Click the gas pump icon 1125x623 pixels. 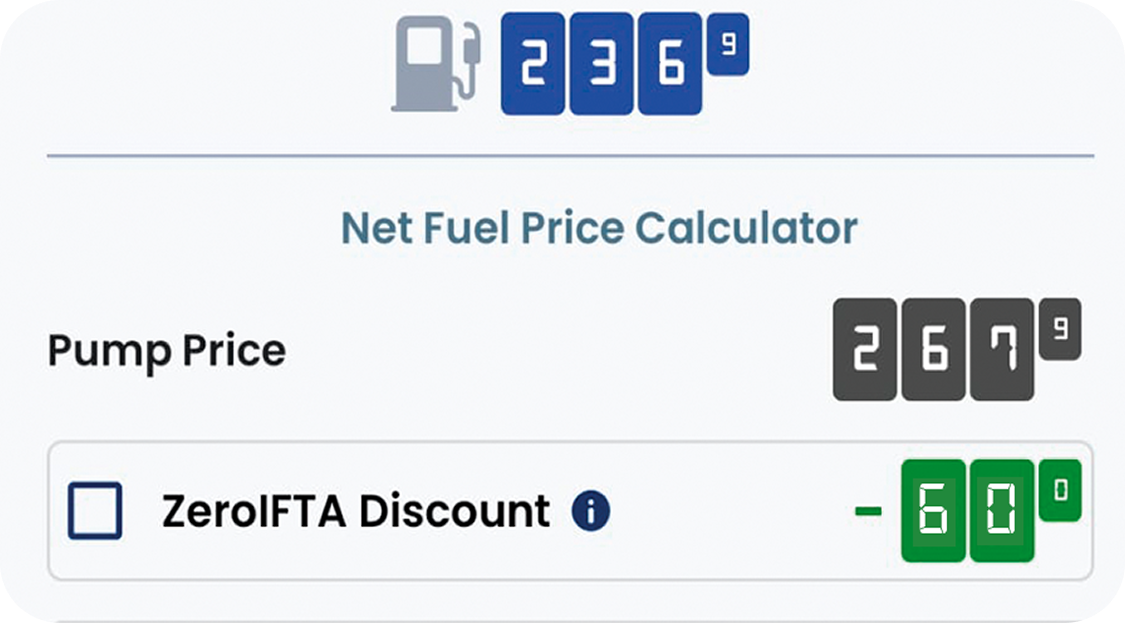point(434,62)
